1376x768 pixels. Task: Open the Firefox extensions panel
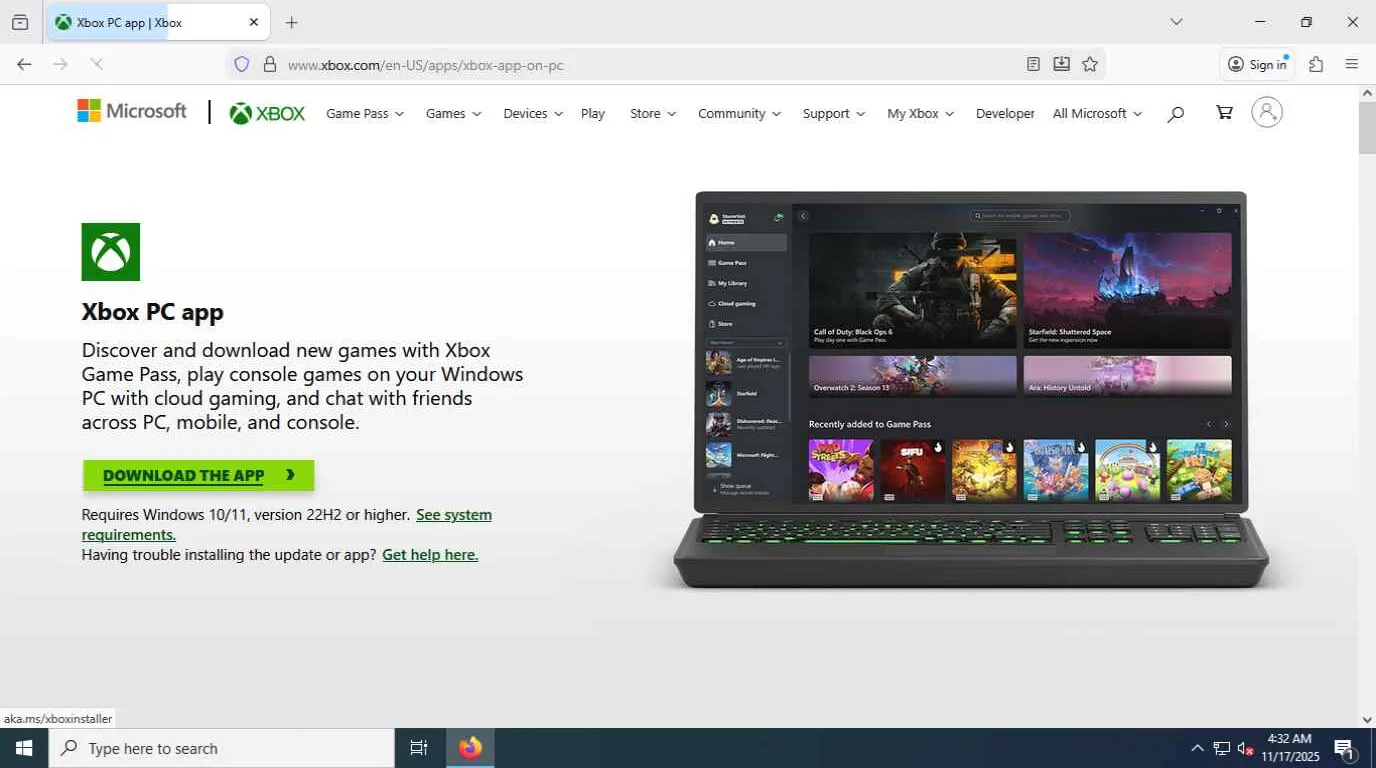(1316, 64)
